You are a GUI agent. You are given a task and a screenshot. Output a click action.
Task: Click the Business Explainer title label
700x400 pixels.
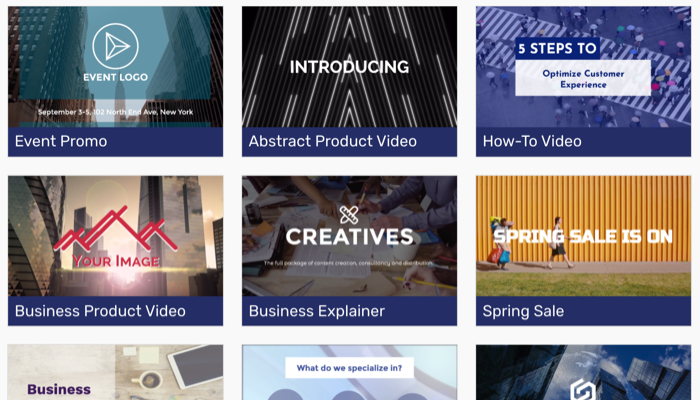[317, 311]
